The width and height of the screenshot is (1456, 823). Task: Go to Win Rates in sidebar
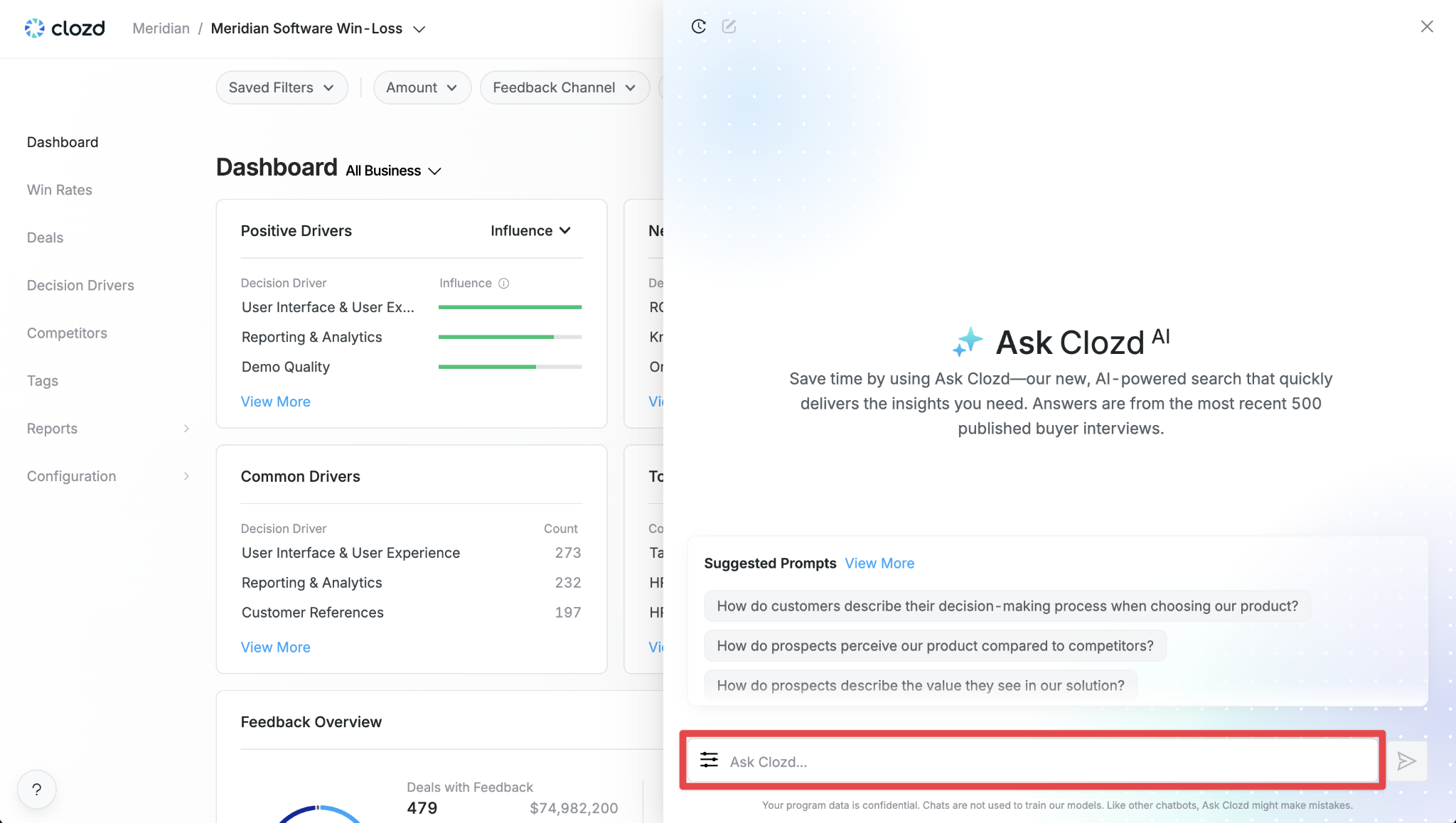tap(60, 190)
